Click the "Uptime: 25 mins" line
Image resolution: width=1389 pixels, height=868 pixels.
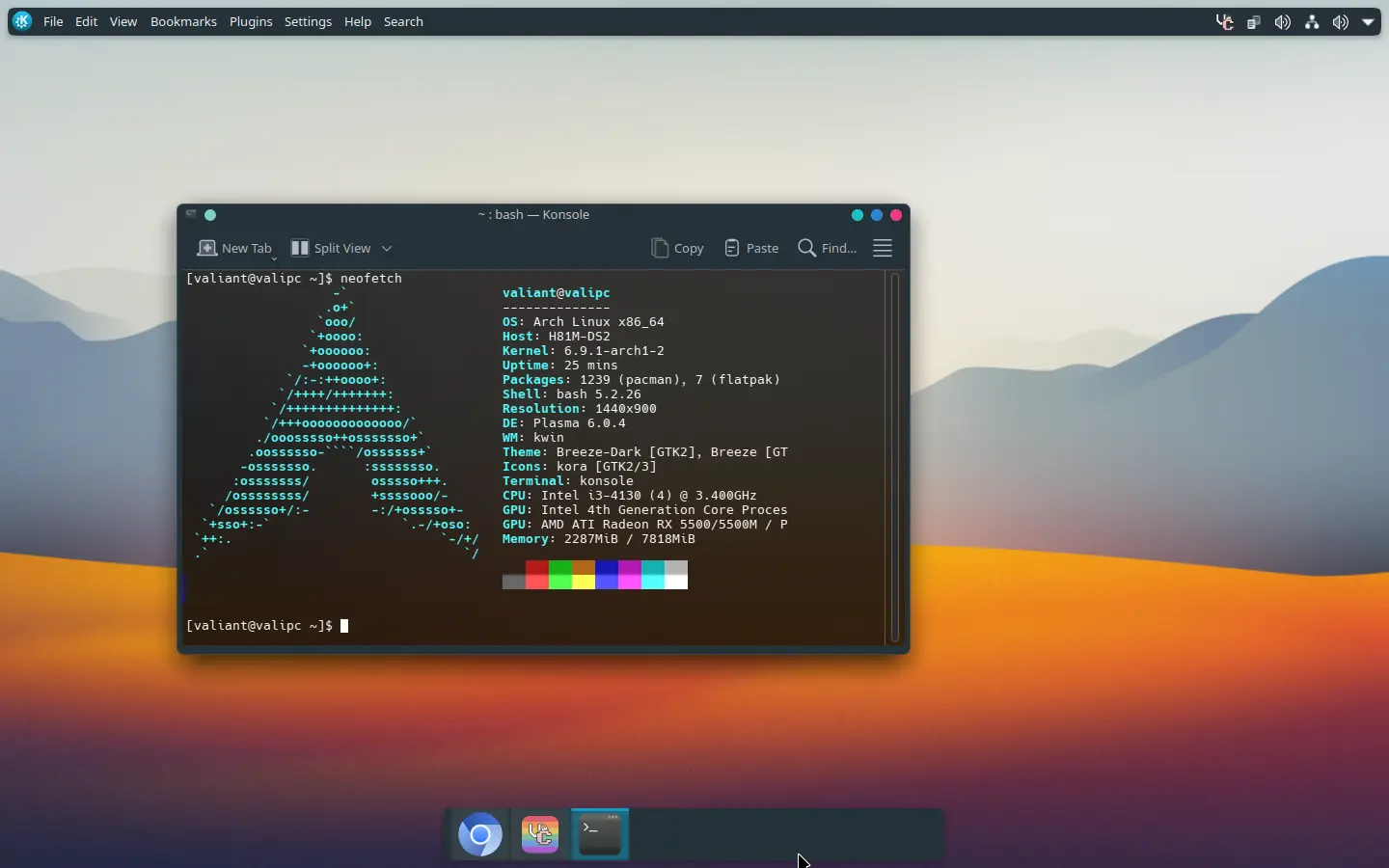click(560, 365)
